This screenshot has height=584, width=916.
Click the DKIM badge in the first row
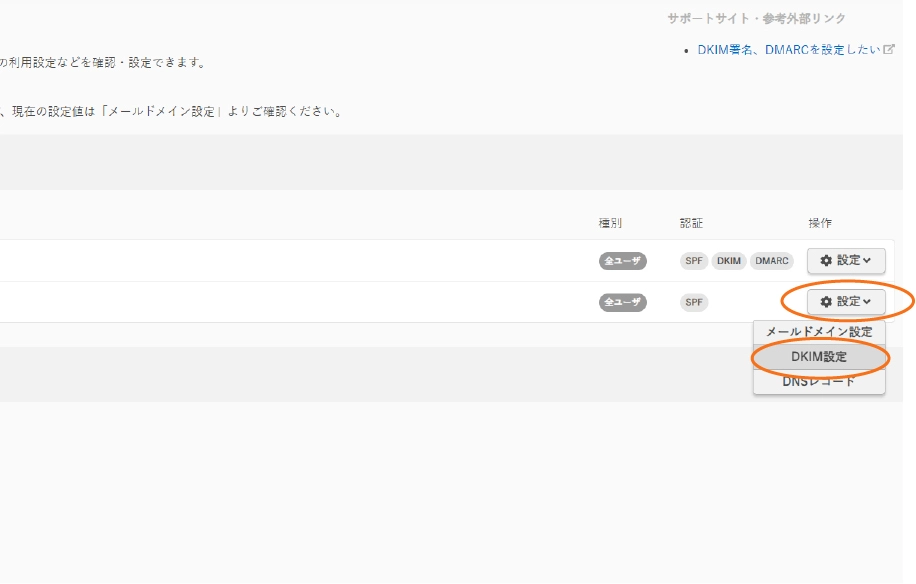click(729, 261)
